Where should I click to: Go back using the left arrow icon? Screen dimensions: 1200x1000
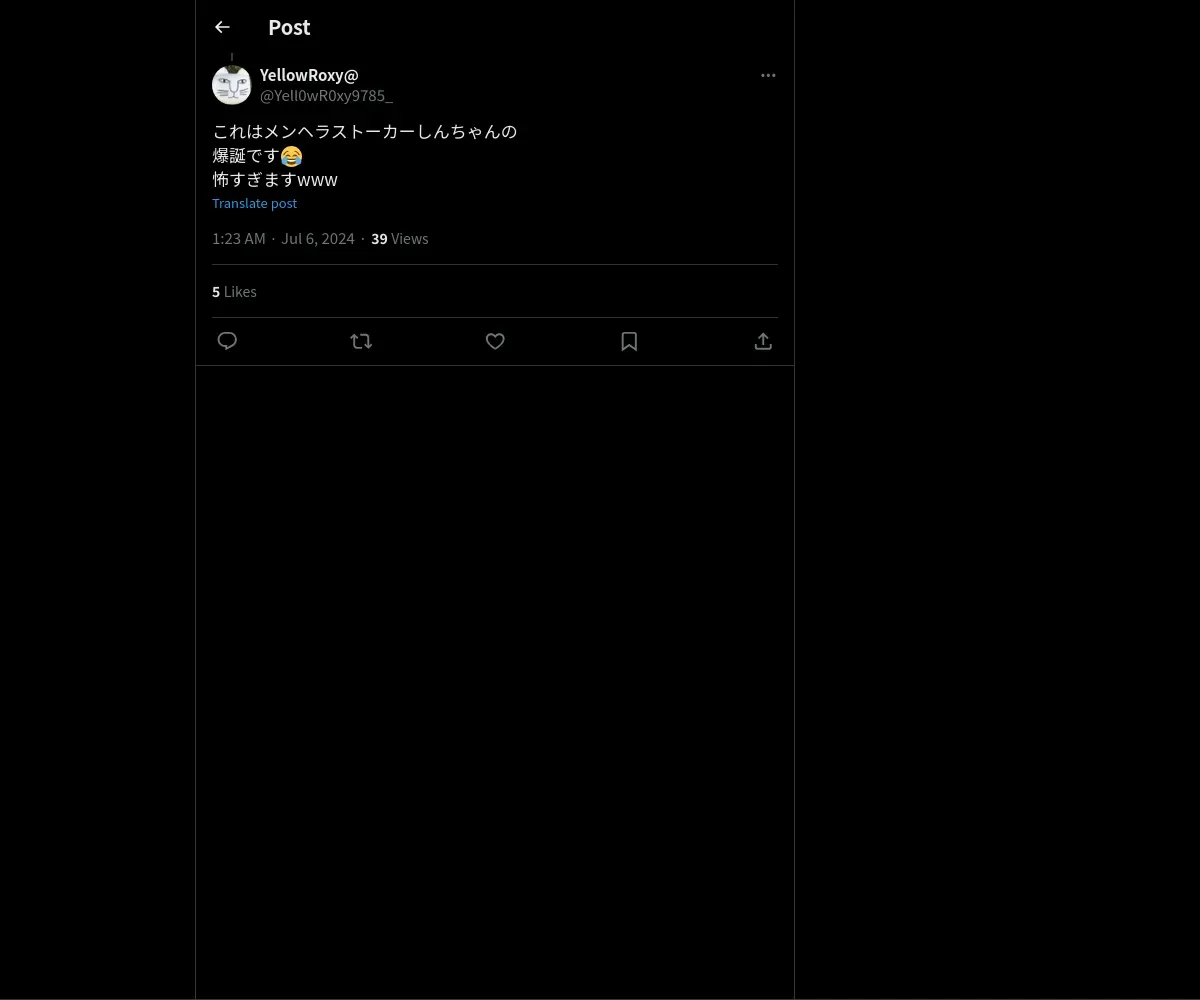pyautogui.click(x=222, y=27)
